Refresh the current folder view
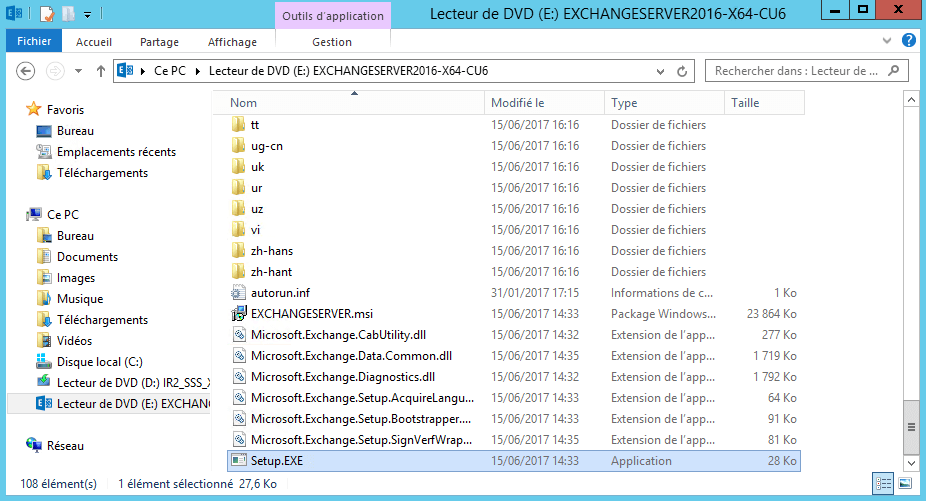926x501 pixels. pyautogui.click(x=682, y=71)
